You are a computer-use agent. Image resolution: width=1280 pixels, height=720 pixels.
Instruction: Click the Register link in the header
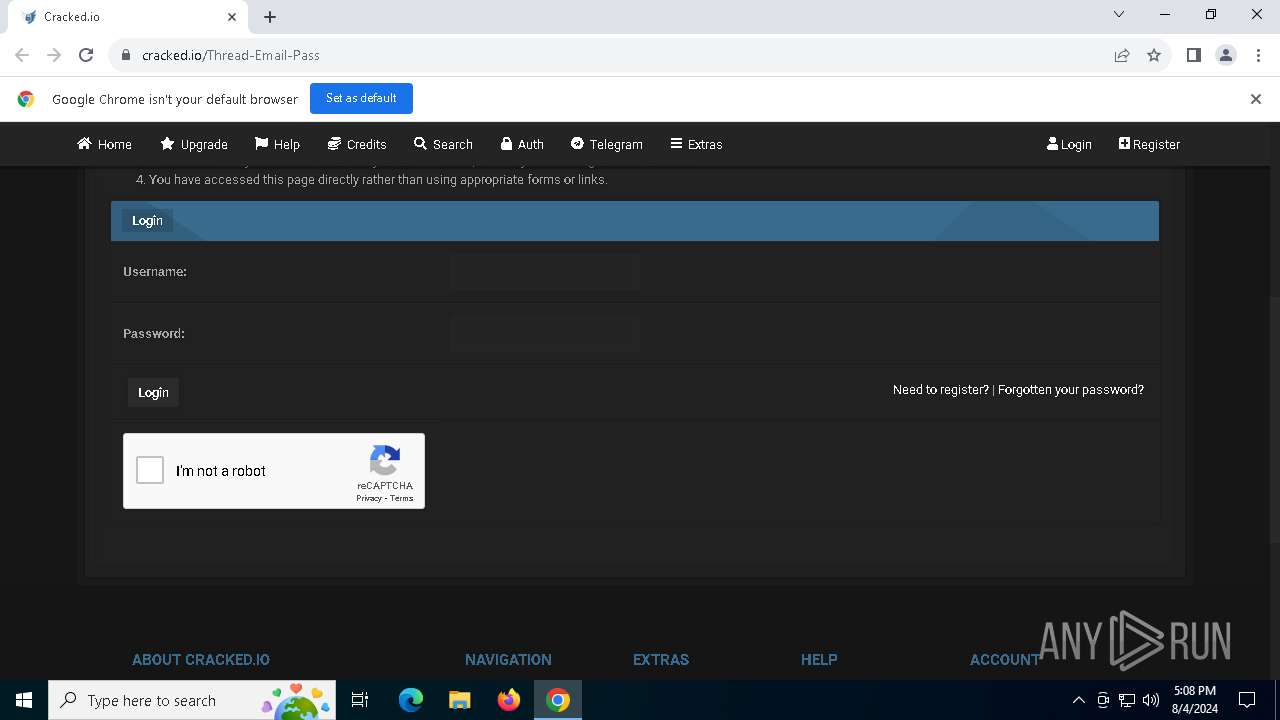point(1149,144)
